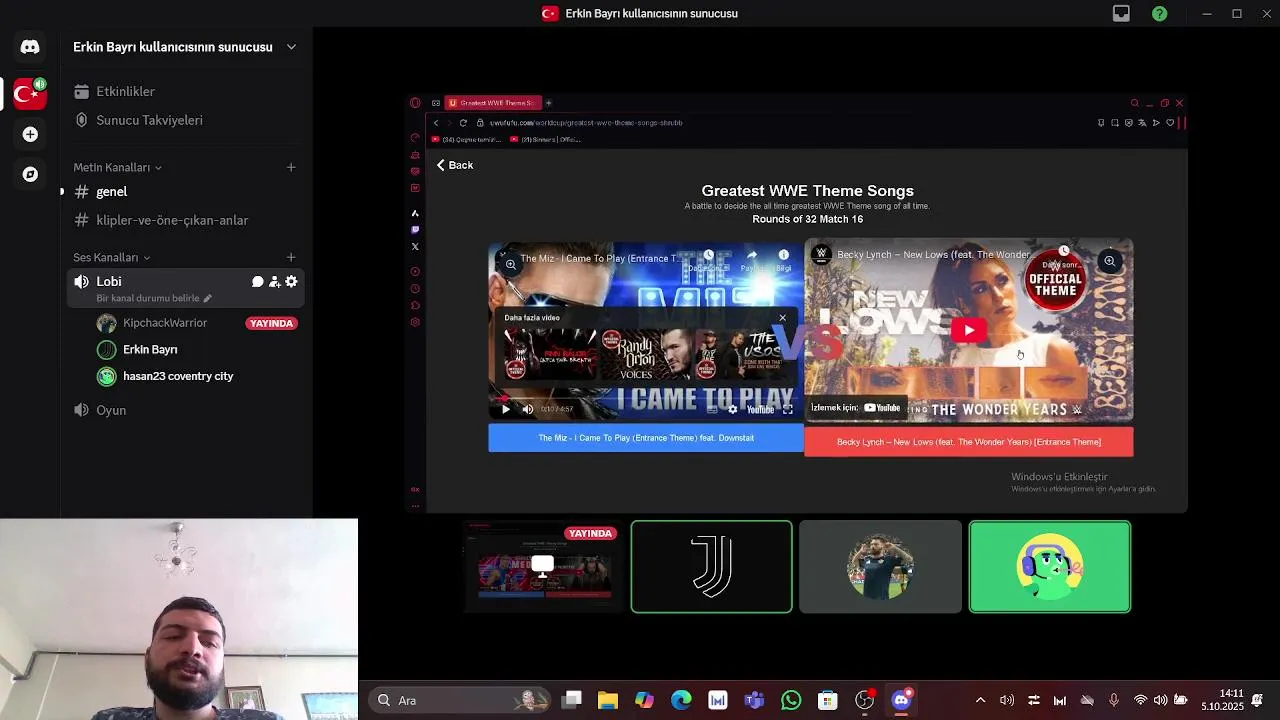Open YouTube player settings gear on Miz video
This screenshot has height=720, width=1280.
point(732,409)
